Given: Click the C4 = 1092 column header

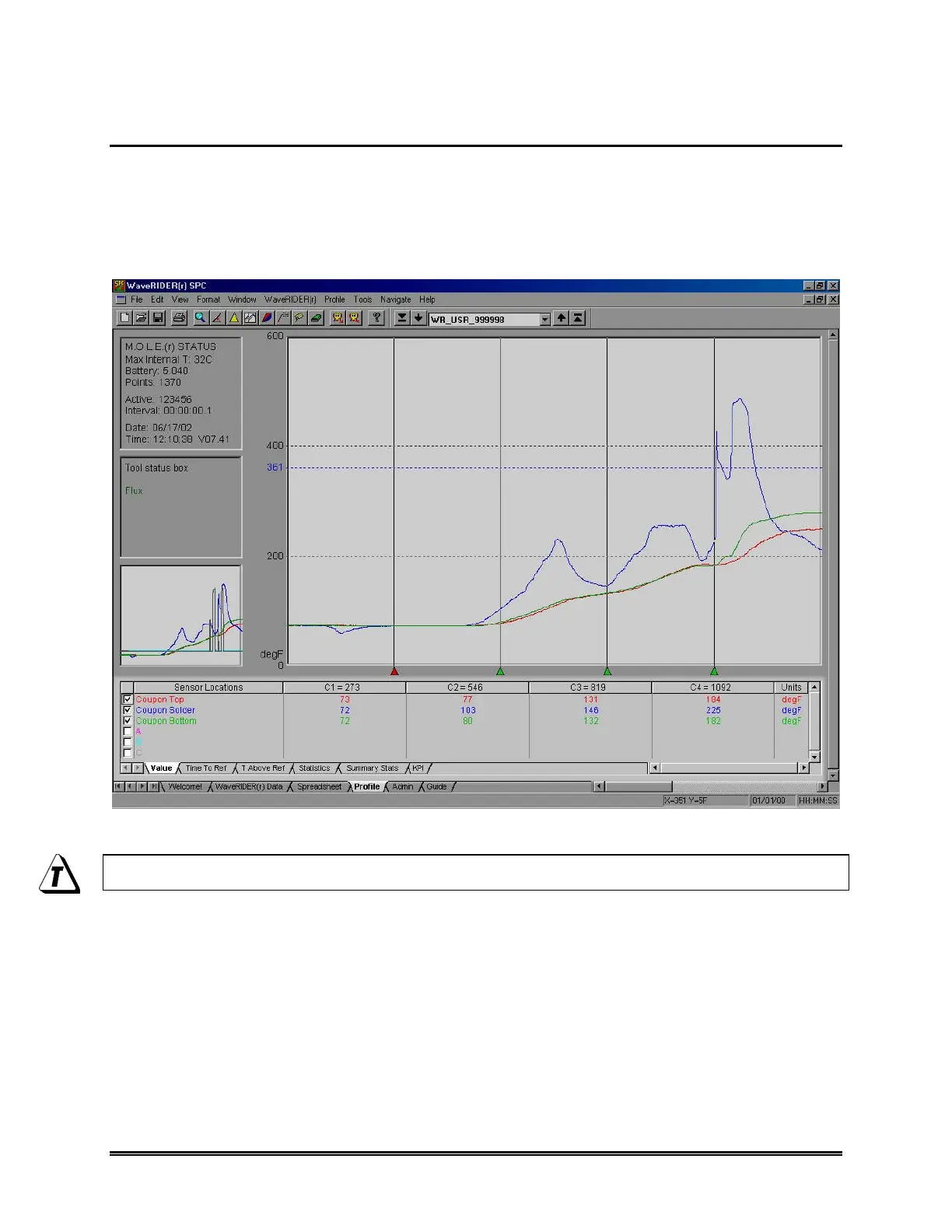Looking at the screenshot, I should point(712,688).
